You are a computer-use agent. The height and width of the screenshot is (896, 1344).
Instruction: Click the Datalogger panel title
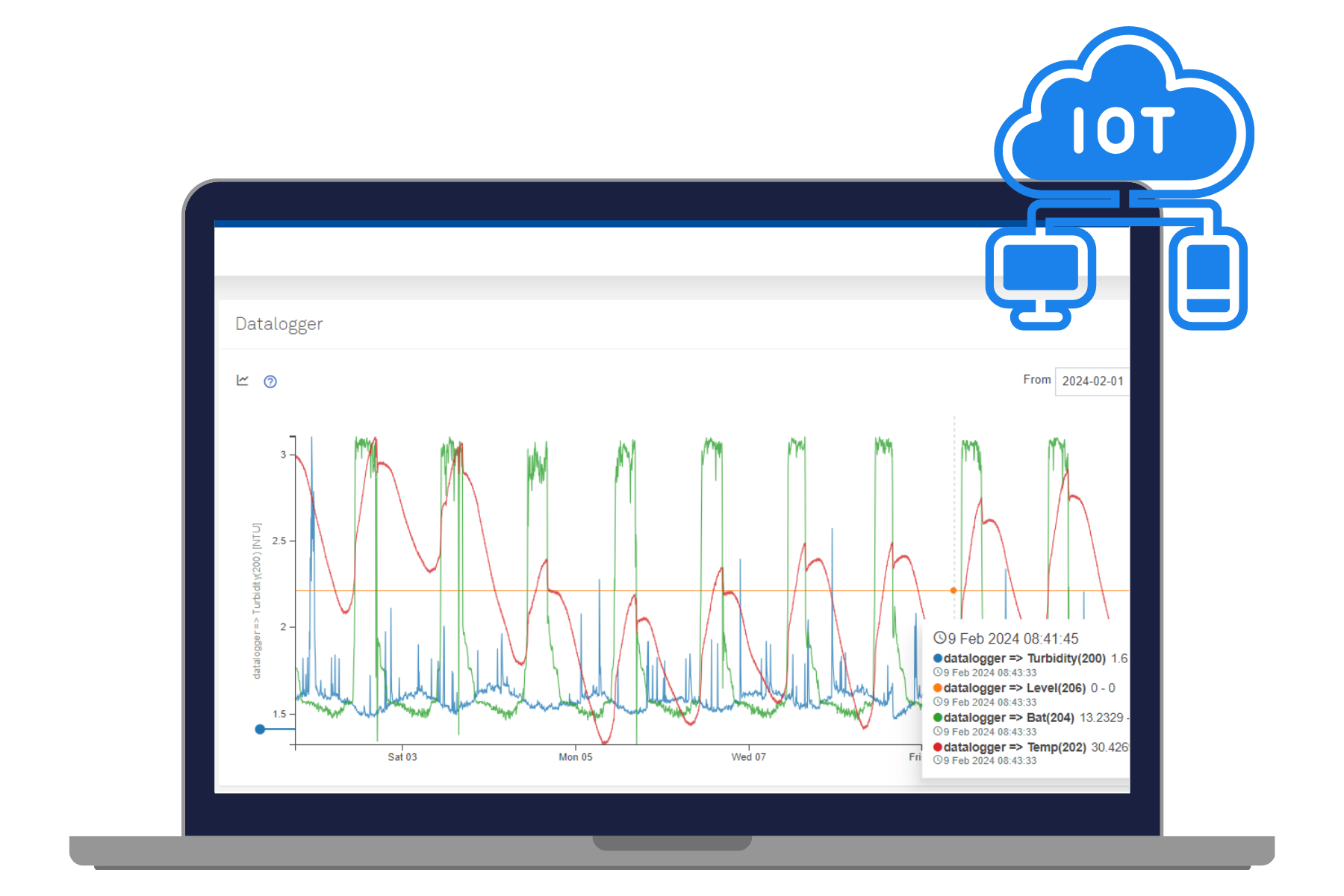(x=279, y=324)
